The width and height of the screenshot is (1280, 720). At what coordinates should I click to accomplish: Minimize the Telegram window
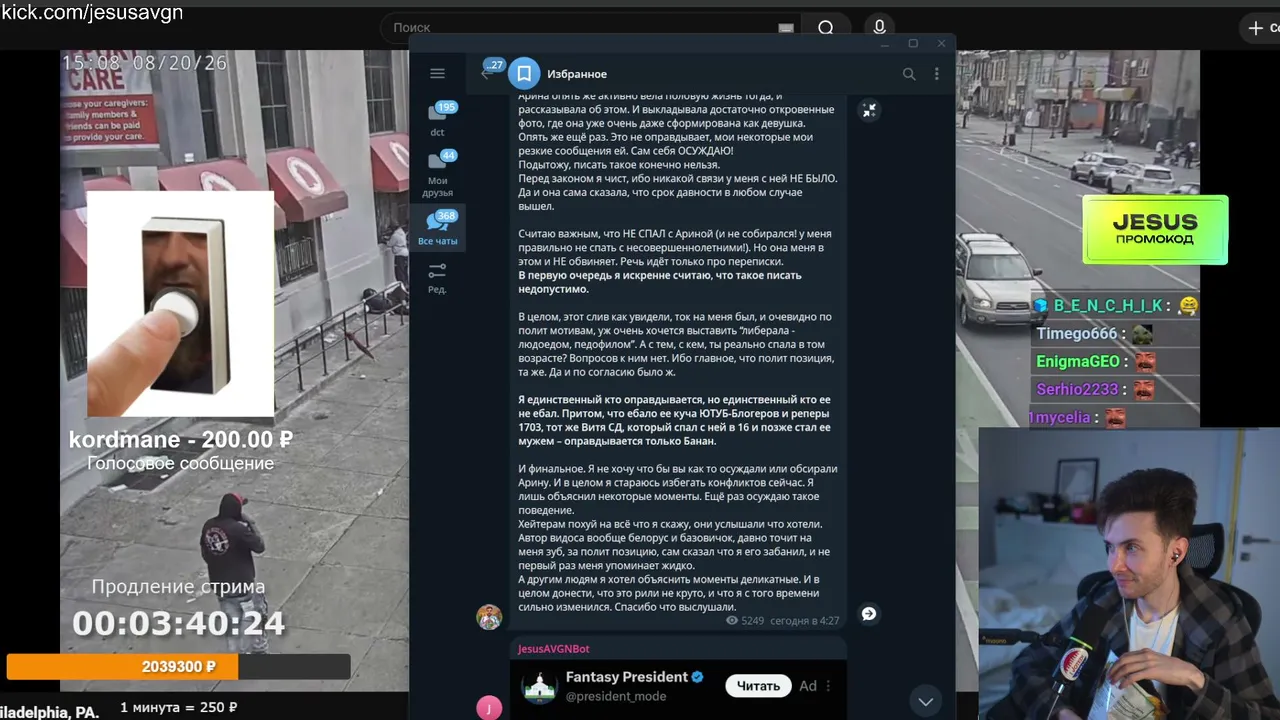point(884,44)
